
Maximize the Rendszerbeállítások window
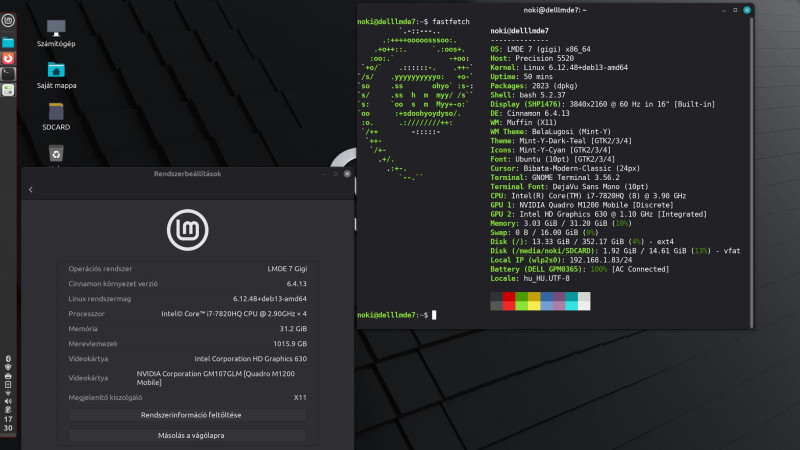click(335, 174)
